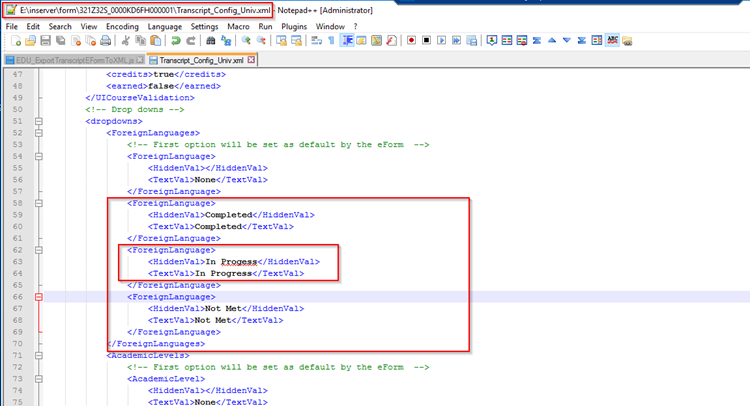Open the Window menu
750x406 pixels.
(x=330, y=26)
